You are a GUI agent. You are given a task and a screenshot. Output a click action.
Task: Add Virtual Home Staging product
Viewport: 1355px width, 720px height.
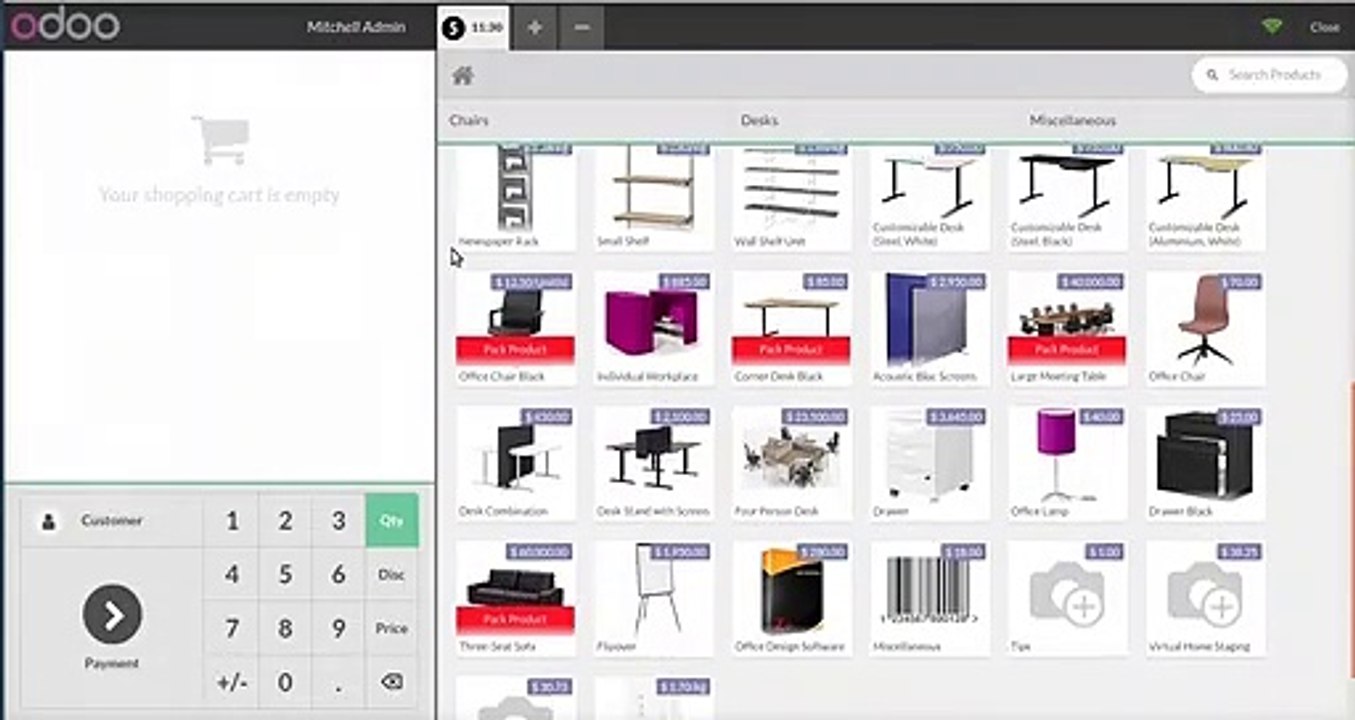(x=1206, y=598)
